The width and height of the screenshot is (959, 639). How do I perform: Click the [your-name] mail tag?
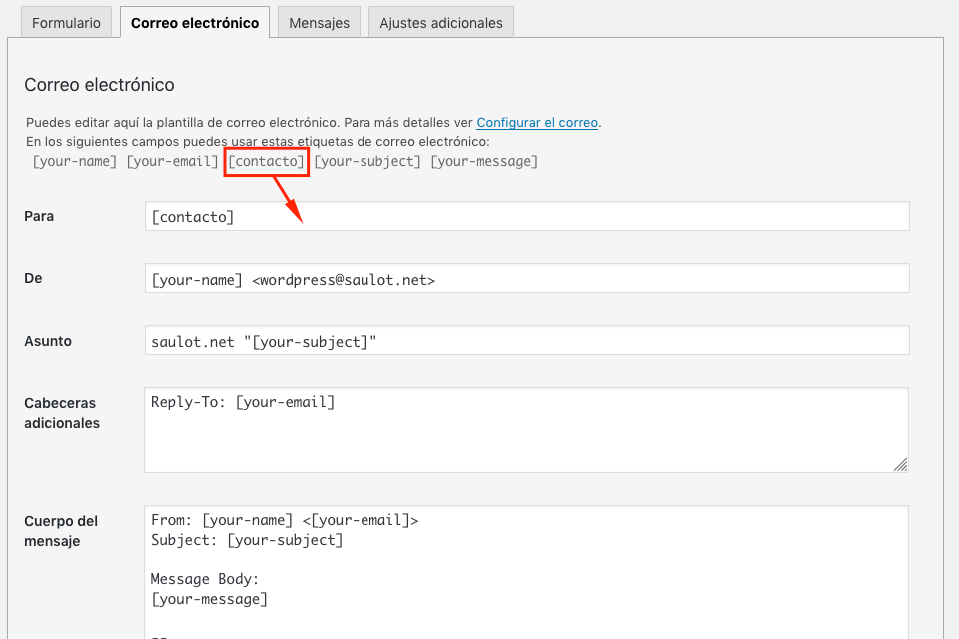pyautogui.click(x=75, y=161)
